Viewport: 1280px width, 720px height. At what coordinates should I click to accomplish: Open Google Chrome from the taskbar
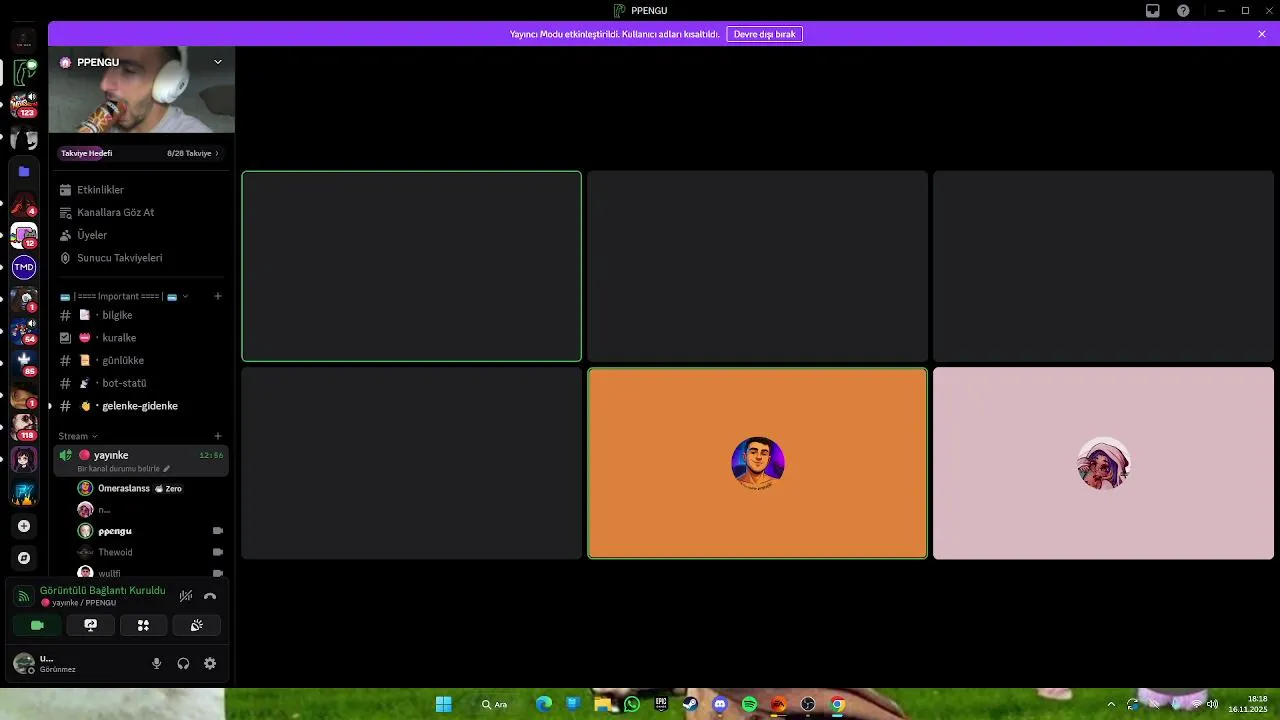pyautogui.click(x=837, y=704)
